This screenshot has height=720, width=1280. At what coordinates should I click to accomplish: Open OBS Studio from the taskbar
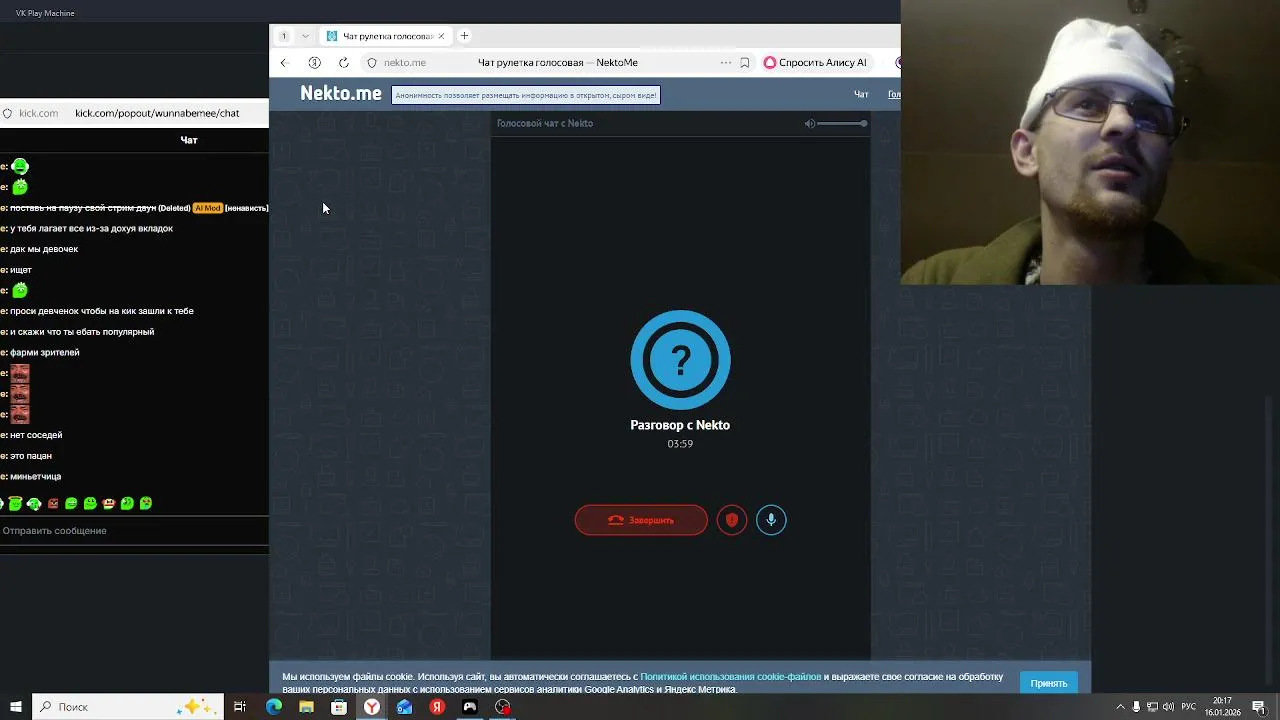[503, 707]
